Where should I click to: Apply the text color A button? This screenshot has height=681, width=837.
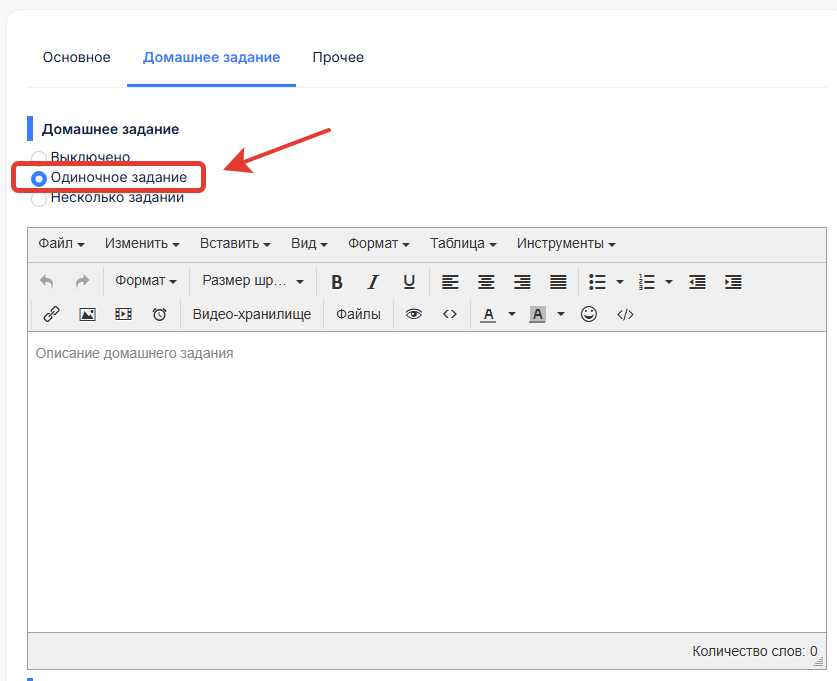click(488, 314)
